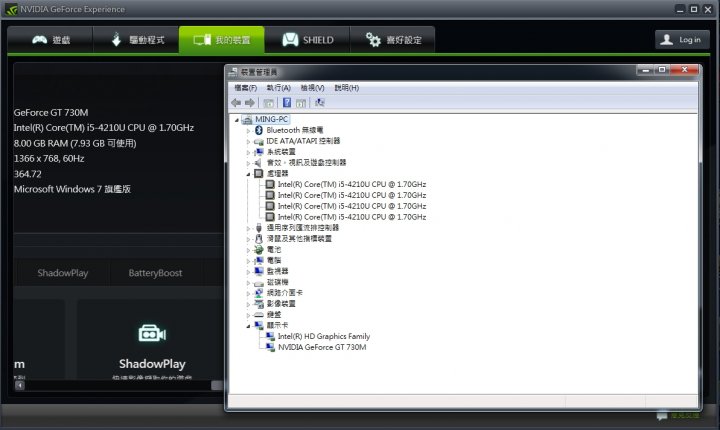The image size is (720, 430).
Task: Expand the network adapters category
Action: pyautogui.click(x=248, y=293)
